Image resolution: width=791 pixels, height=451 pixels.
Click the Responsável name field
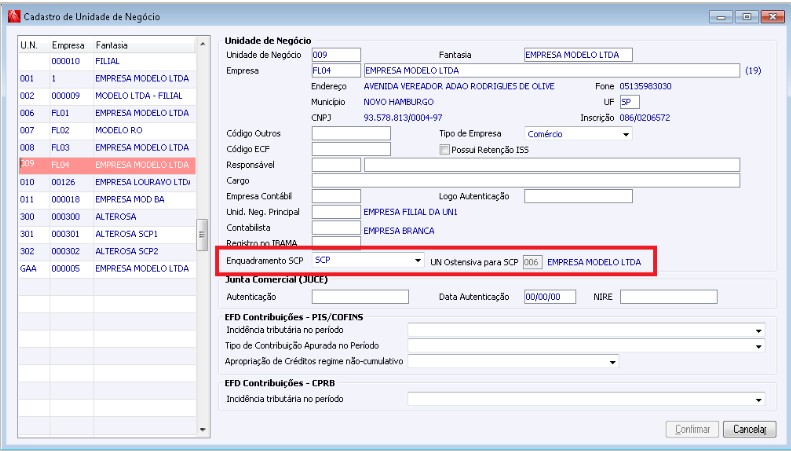[552, 165]
